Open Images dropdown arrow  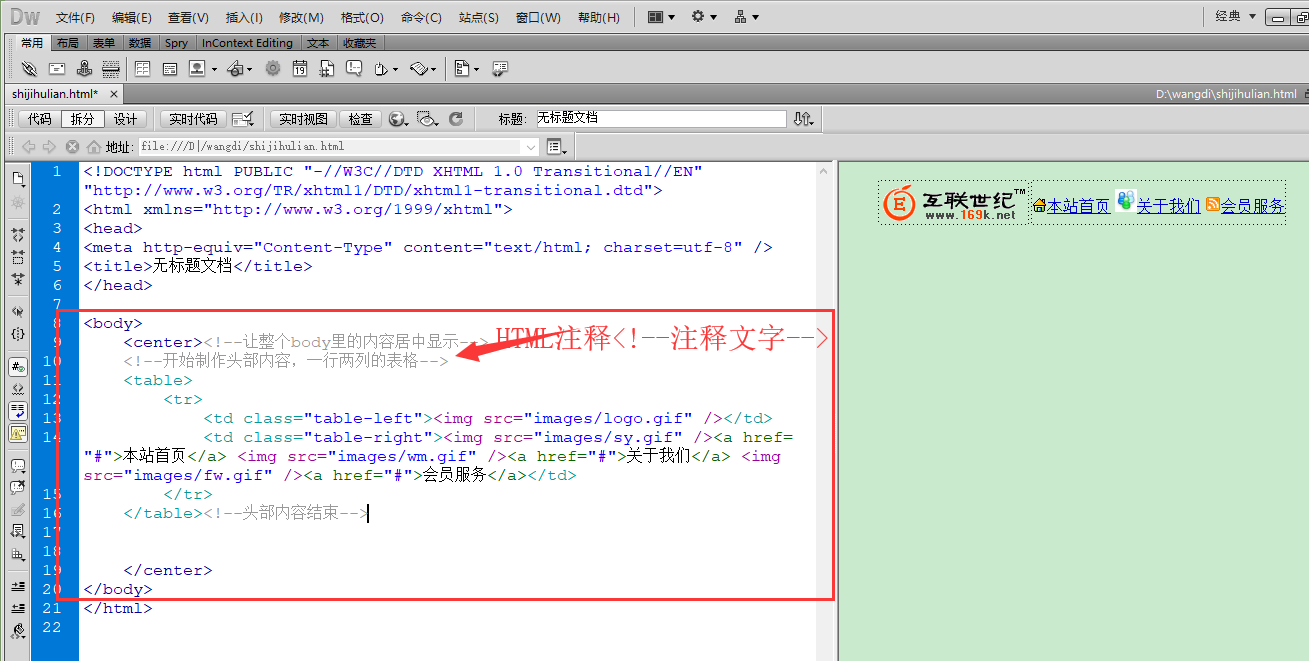[x=213, y=70]
